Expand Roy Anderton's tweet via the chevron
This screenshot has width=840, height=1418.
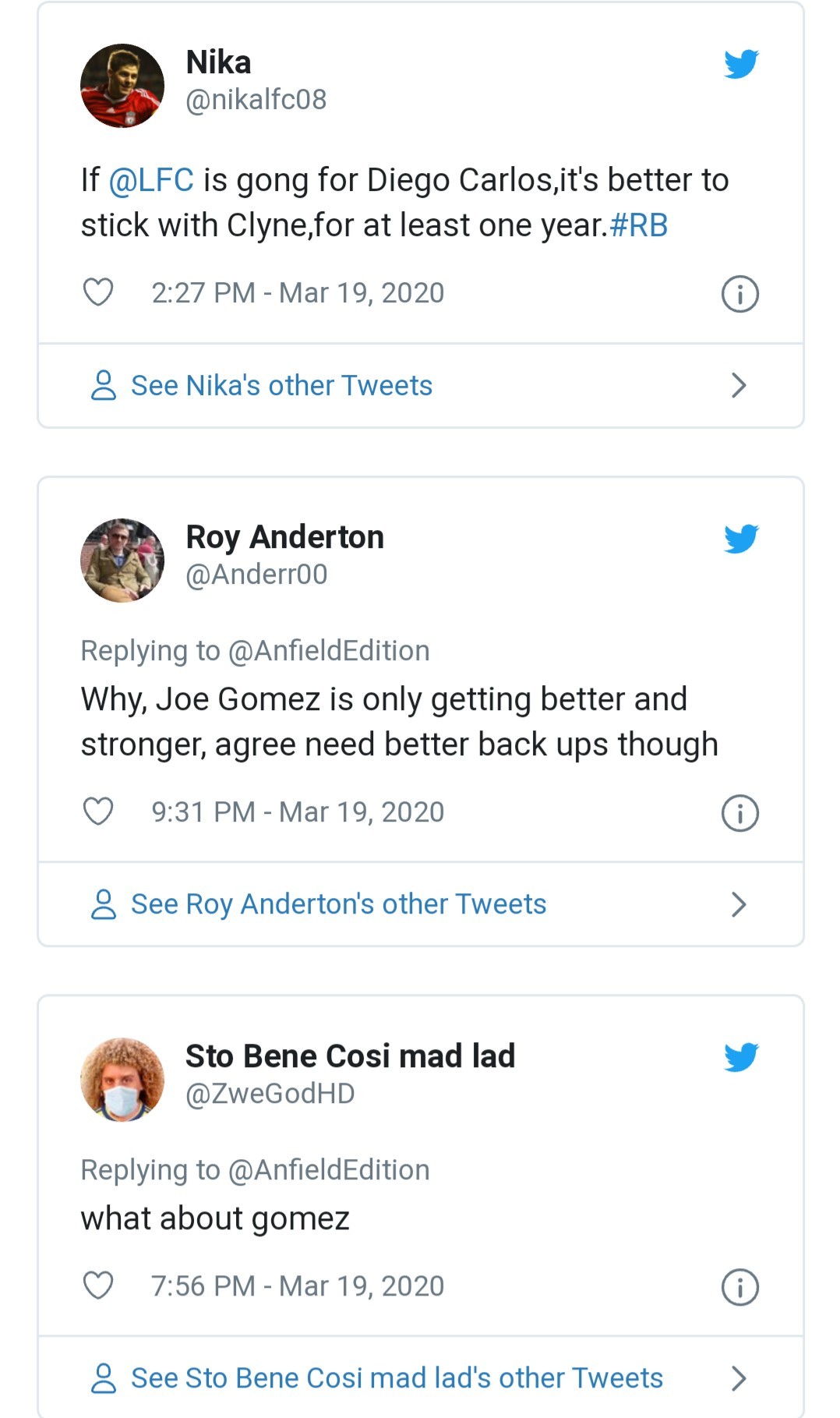coord(739,903)
